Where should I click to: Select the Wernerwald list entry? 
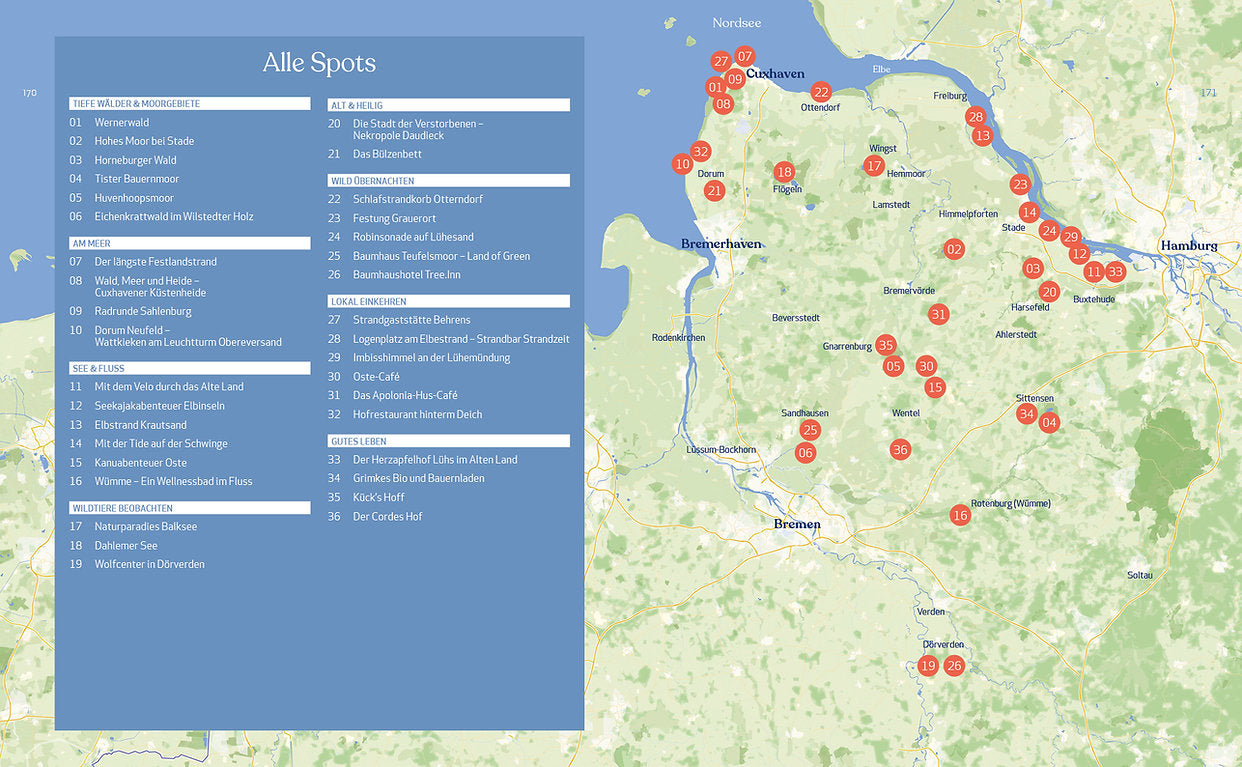[123, 121]
